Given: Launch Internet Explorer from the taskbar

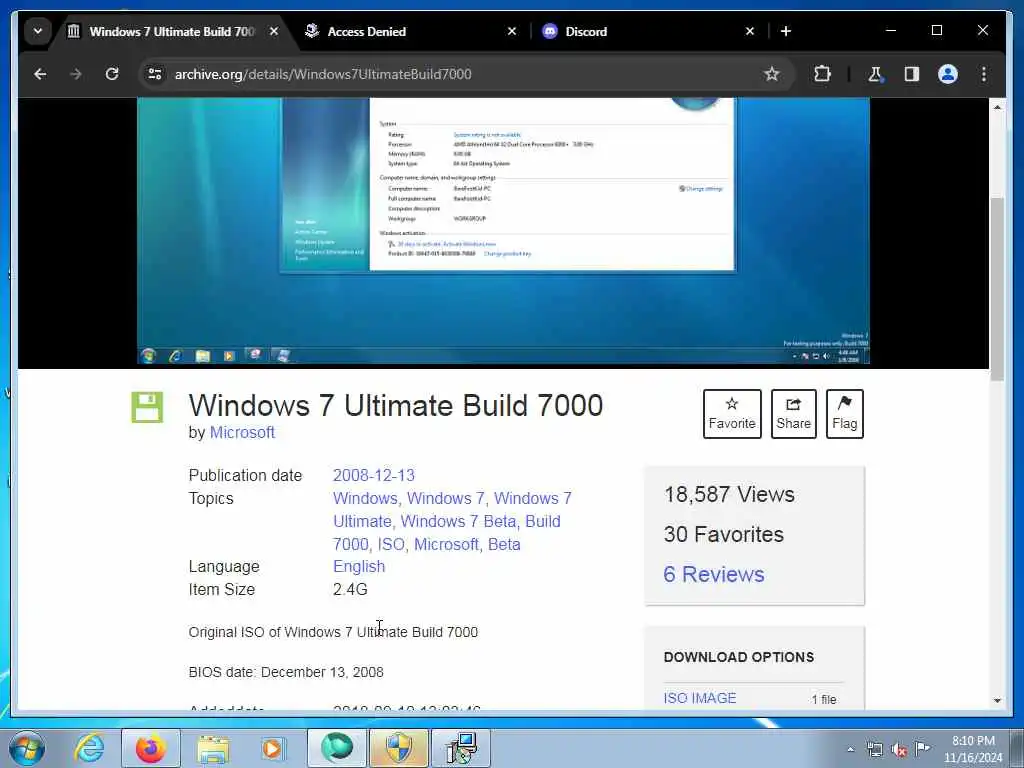Looking at the screenshot, I should point(88,747).
